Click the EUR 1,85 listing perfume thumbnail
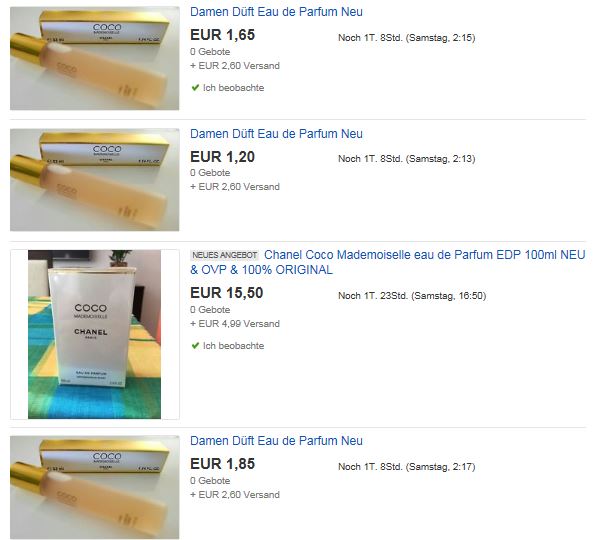The width and height of the screenshot is (593, 540). pos(95,487)
